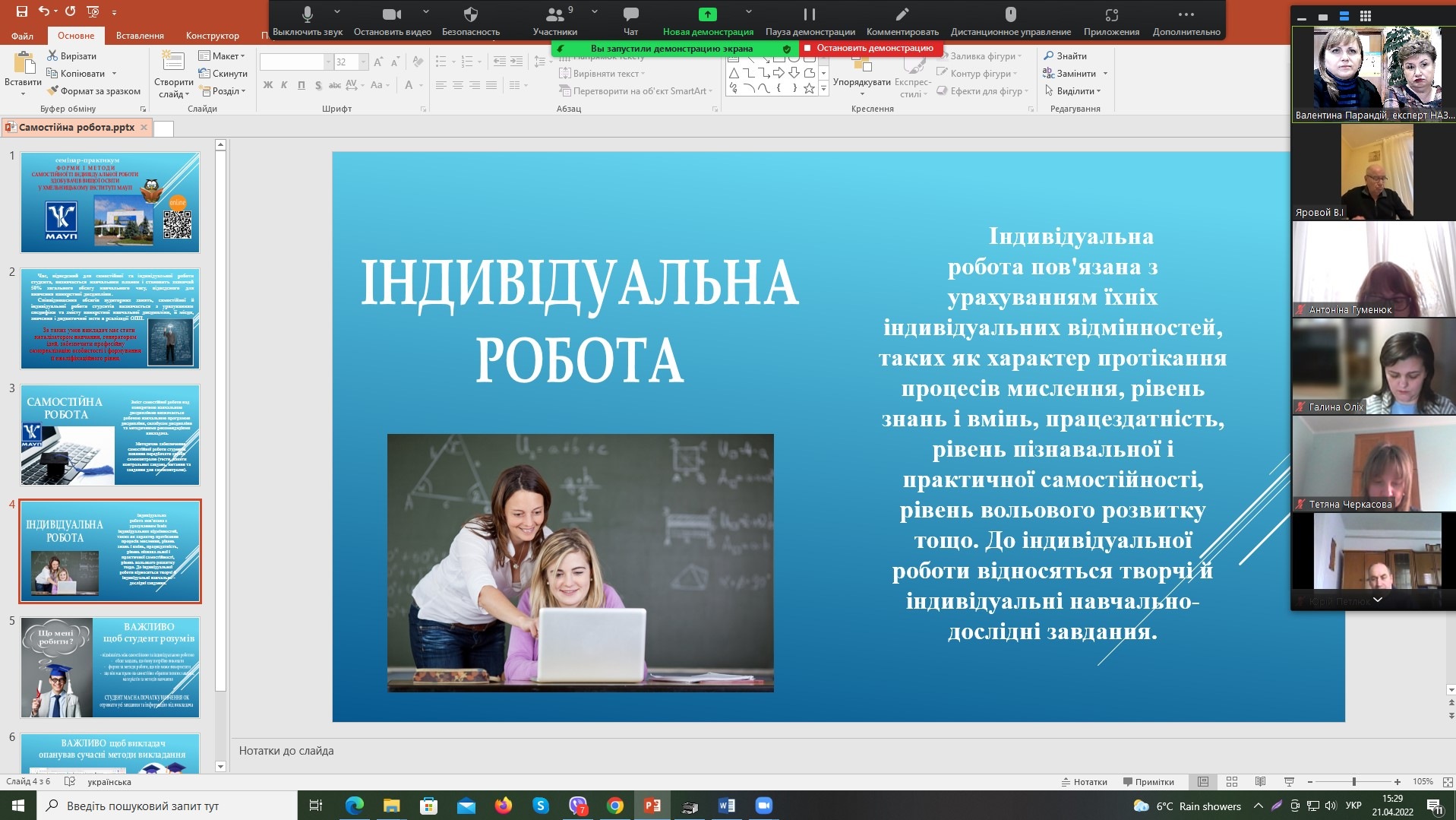Expand the Виділити selection dropdown
Screen dimensions: 1456x820
(1098, 91)
